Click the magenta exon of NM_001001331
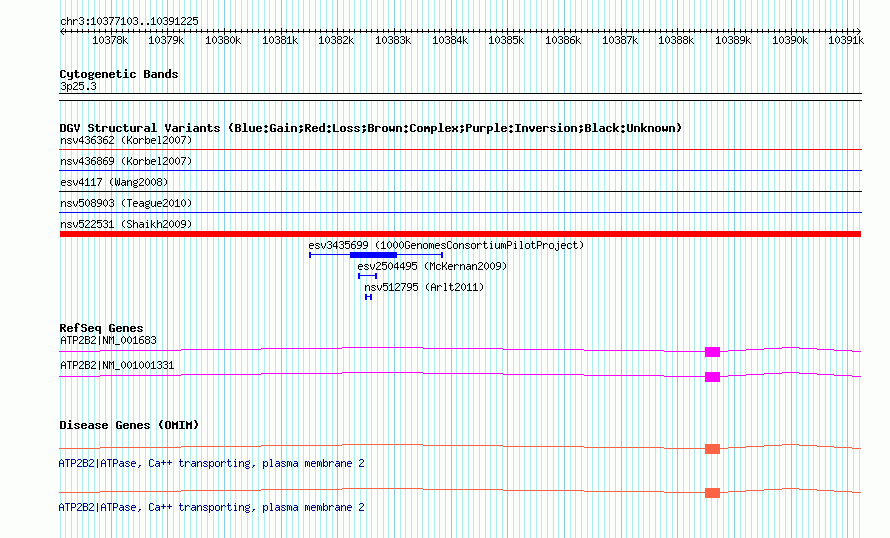 (712, 377)
